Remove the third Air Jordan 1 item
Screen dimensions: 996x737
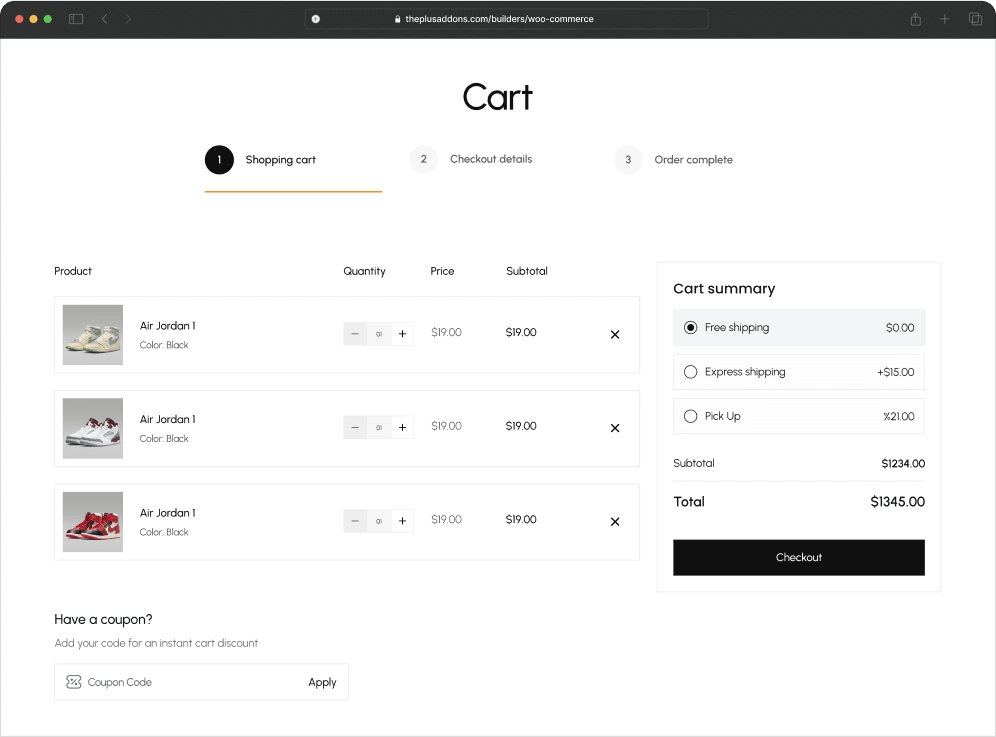pyautogui.click(x=614, y=521)
